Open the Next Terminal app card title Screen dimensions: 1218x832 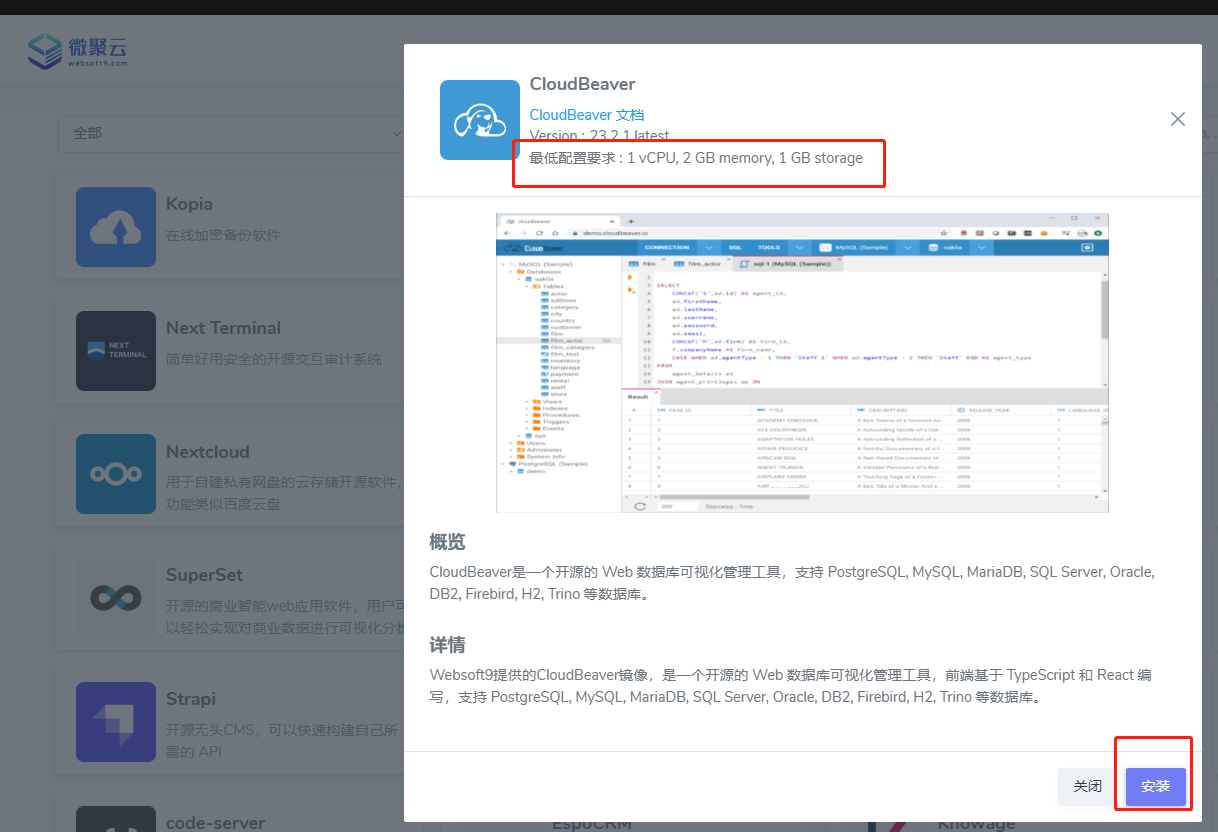coord(223,328)
